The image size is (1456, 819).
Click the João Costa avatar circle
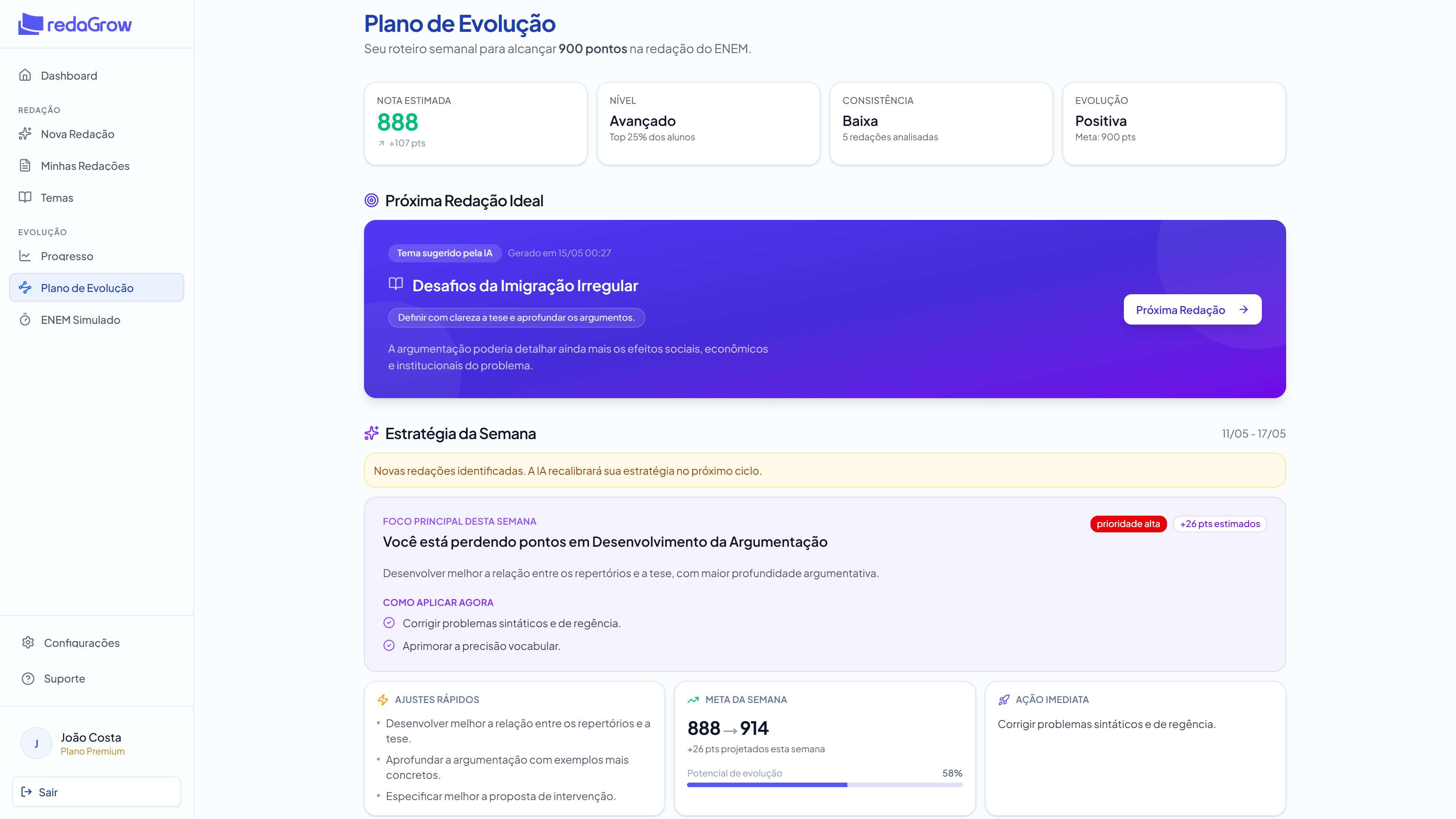coord(36,743)
